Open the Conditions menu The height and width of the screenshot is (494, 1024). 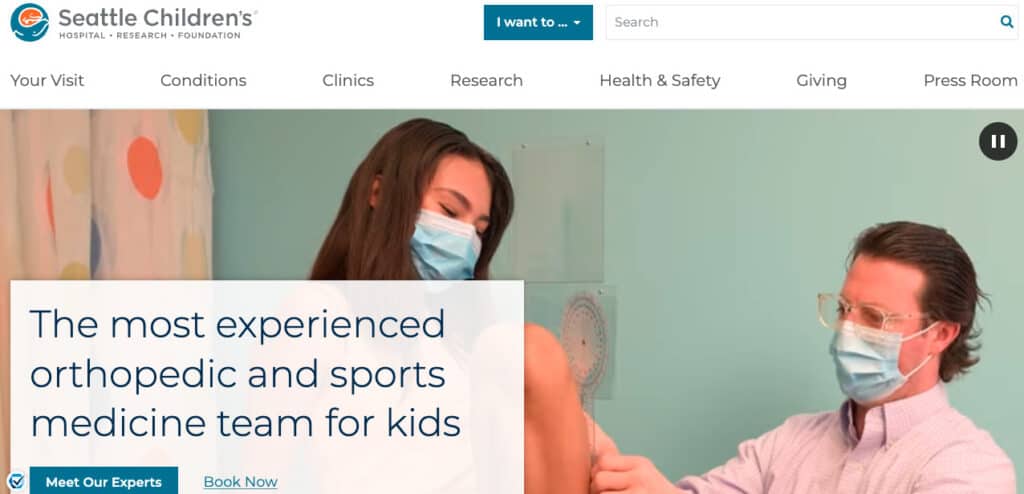click(x=203, y=80)
